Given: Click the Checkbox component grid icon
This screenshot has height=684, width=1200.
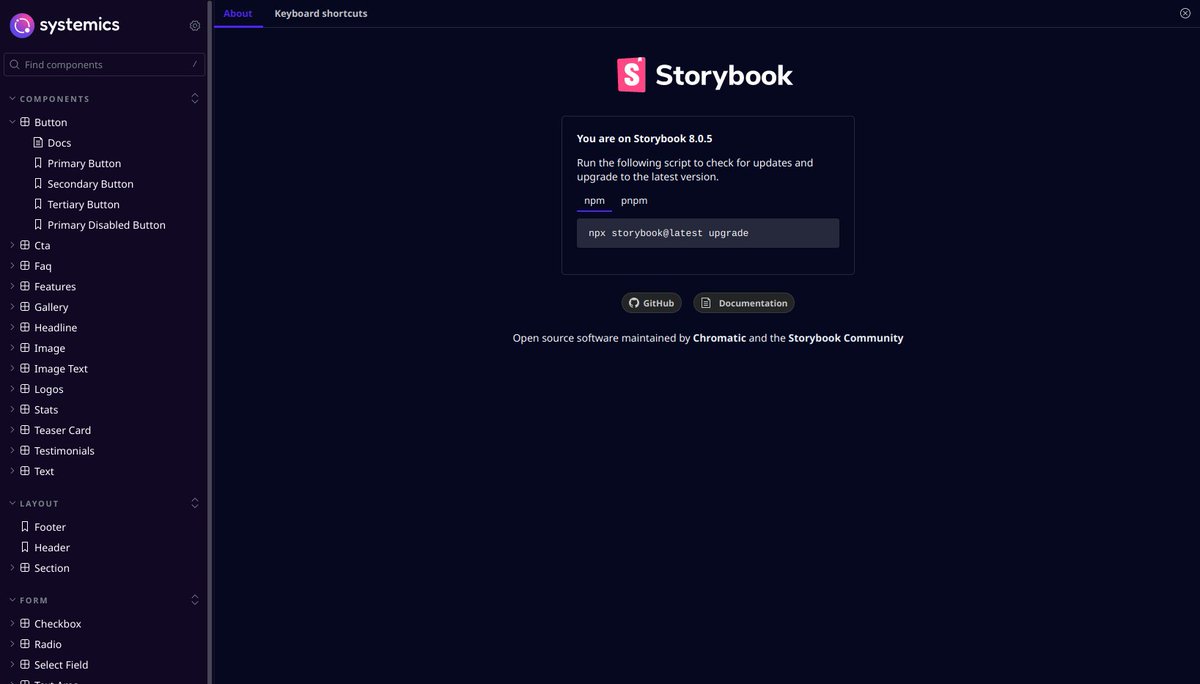Looking at the screenshot, I should pos(25,624).
